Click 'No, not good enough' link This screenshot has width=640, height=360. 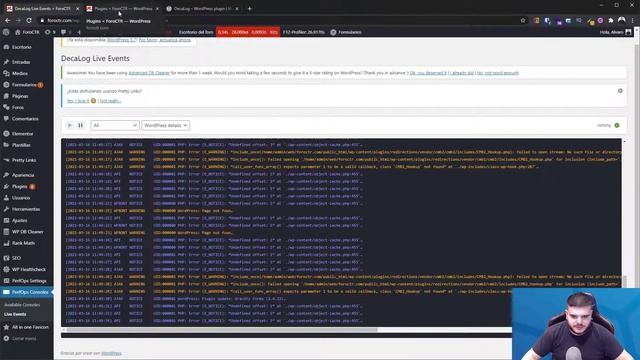pos(498,73)
